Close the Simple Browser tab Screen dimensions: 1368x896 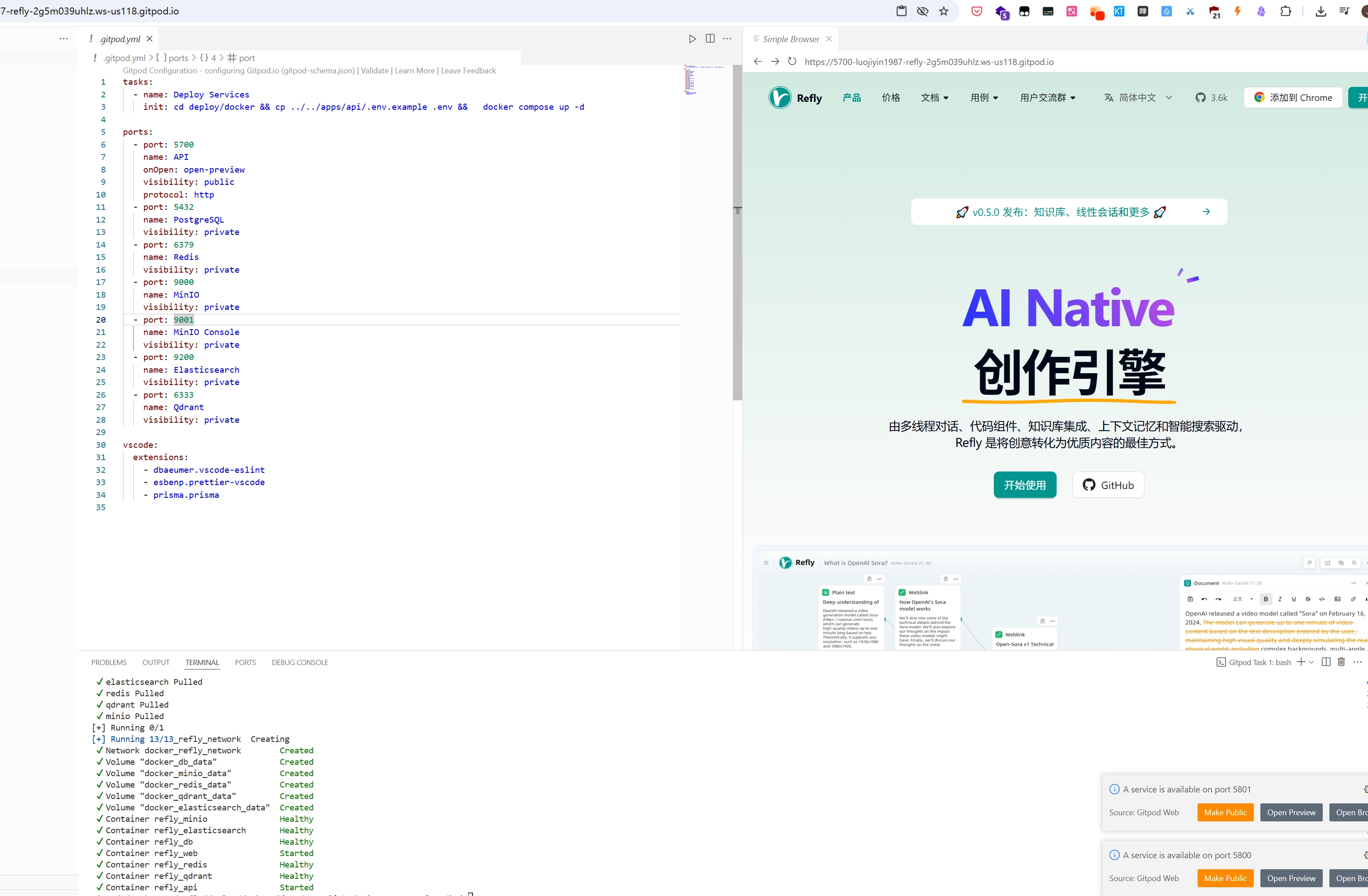click(828, 39)
